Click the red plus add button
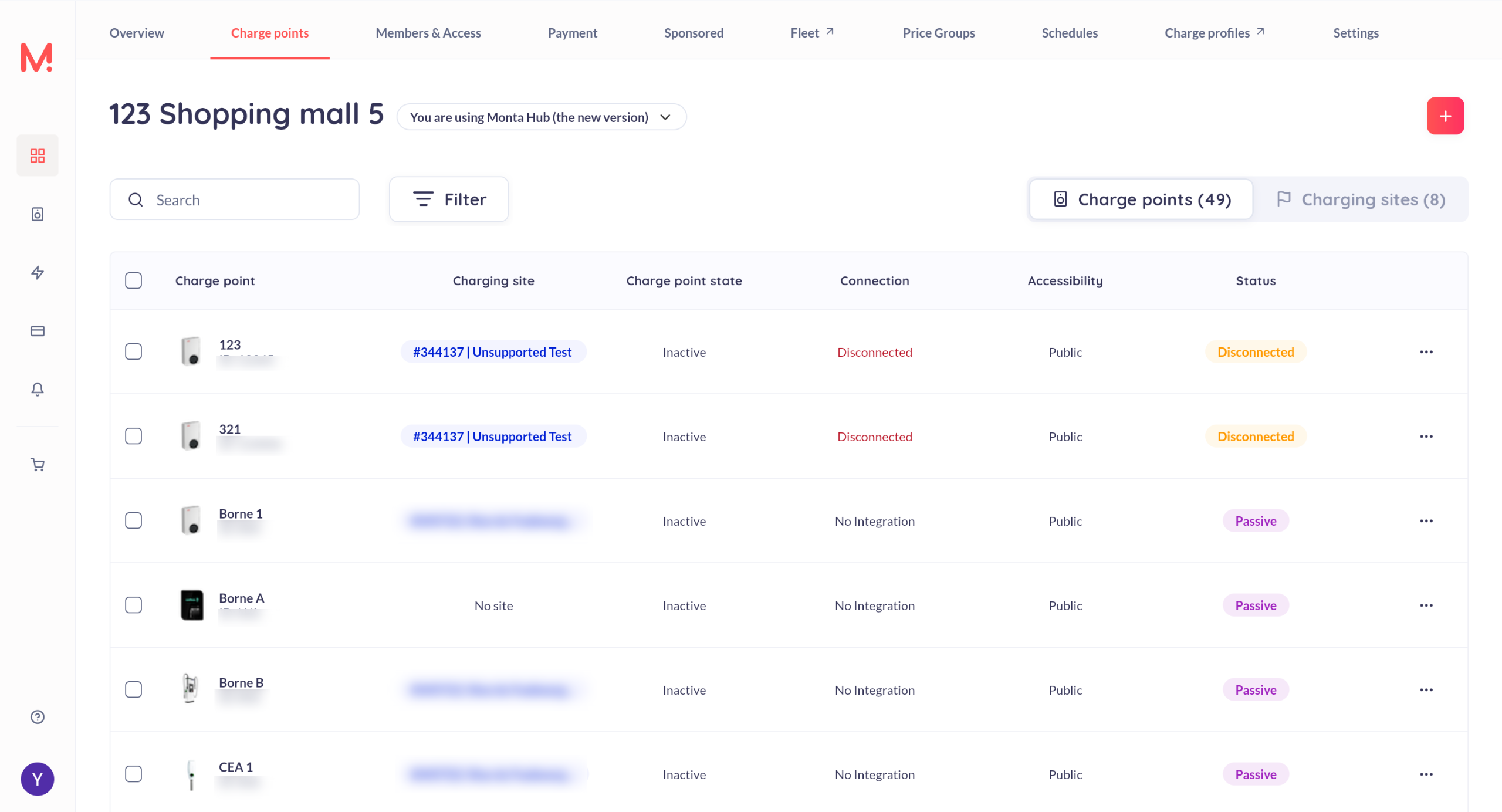 1445,116
